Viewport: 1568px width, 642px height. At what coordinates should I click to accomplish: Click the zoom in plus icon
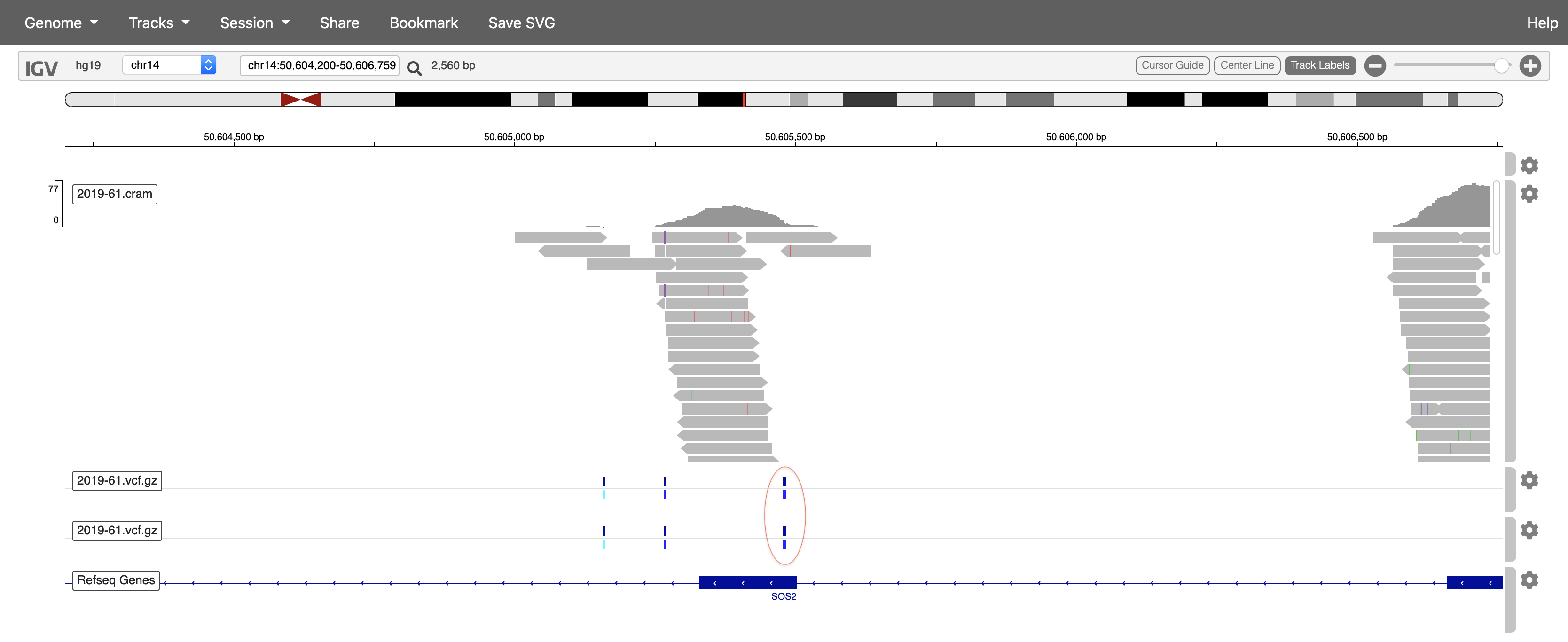click(1531, 66)
